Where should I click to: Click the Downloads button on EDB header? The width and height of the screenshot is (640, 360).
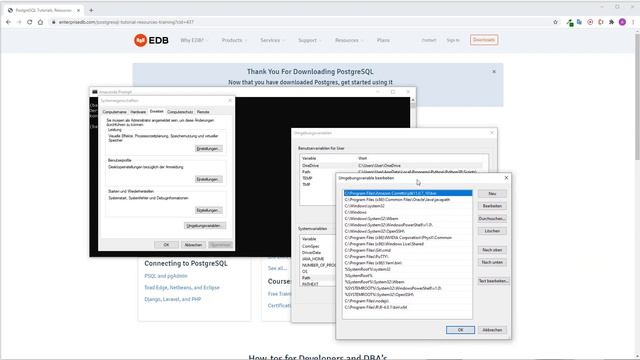point(484,40)
